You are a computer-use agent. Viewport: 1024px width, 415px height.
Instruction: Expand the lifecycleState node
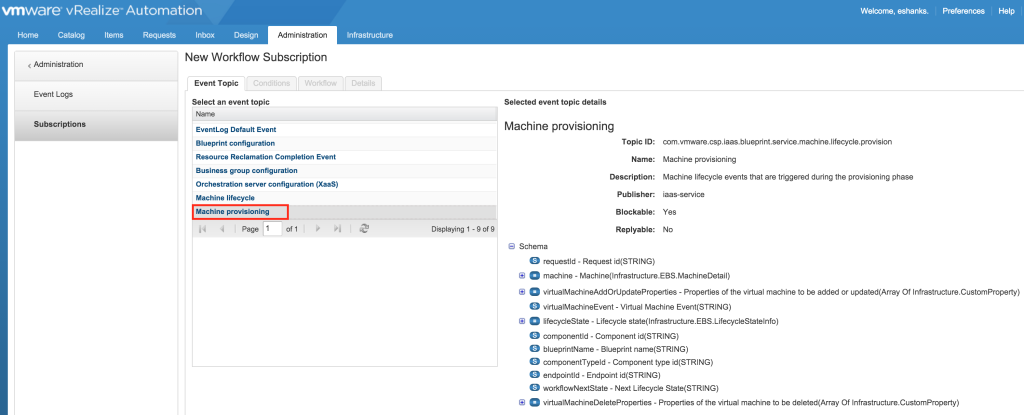point(522,321)
